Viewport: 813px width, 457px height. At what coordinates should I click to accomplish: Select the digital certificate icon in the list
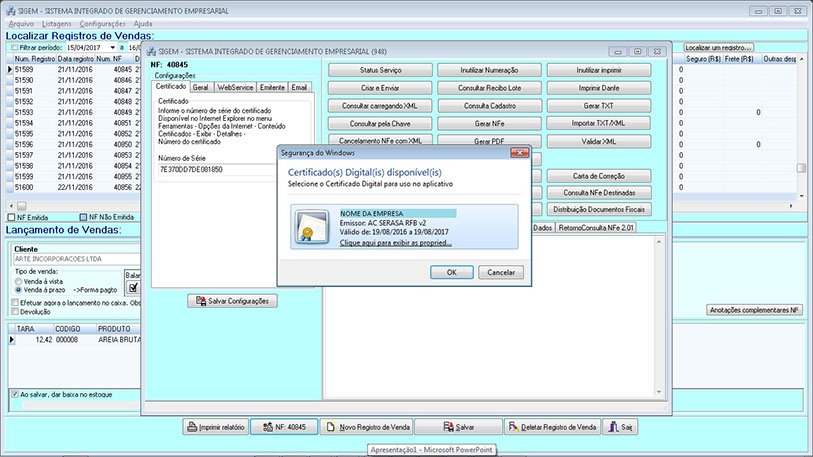[x=310, y=227]
